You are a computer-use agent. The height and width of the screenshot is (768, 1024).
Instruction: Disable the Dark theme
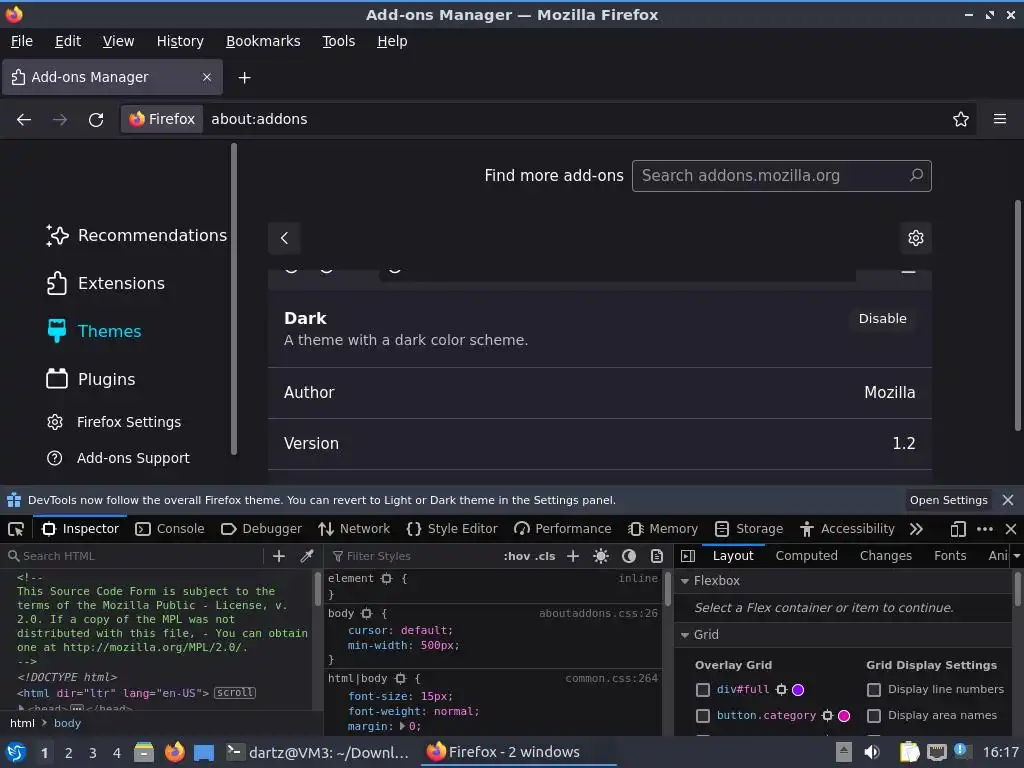click(882, 319)
